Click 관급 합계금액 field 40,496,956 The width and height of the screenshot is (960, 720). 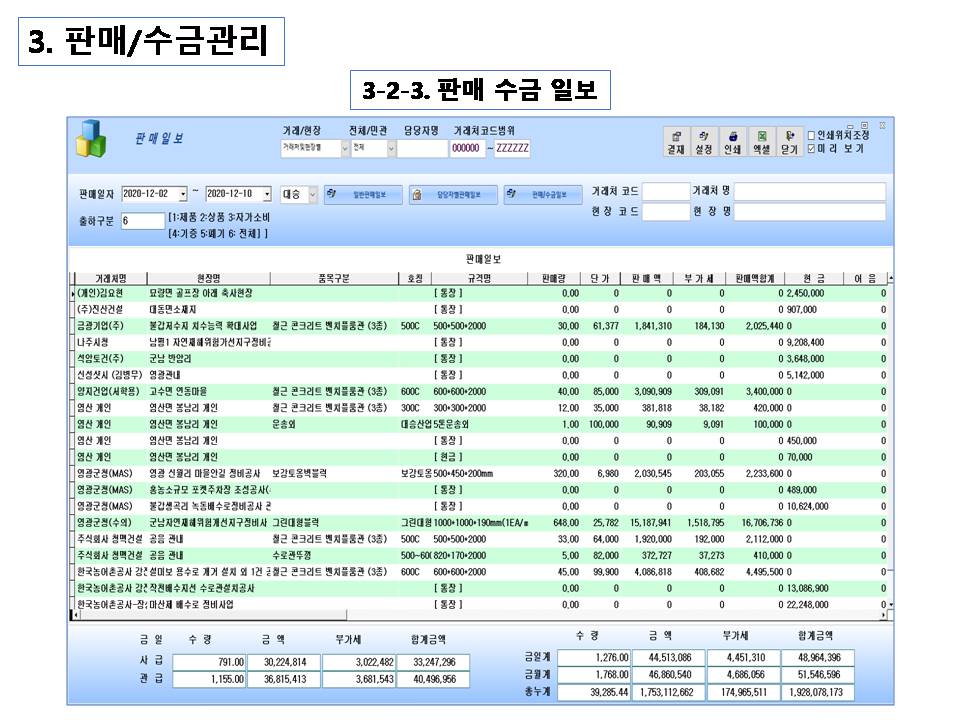(434, 680)
